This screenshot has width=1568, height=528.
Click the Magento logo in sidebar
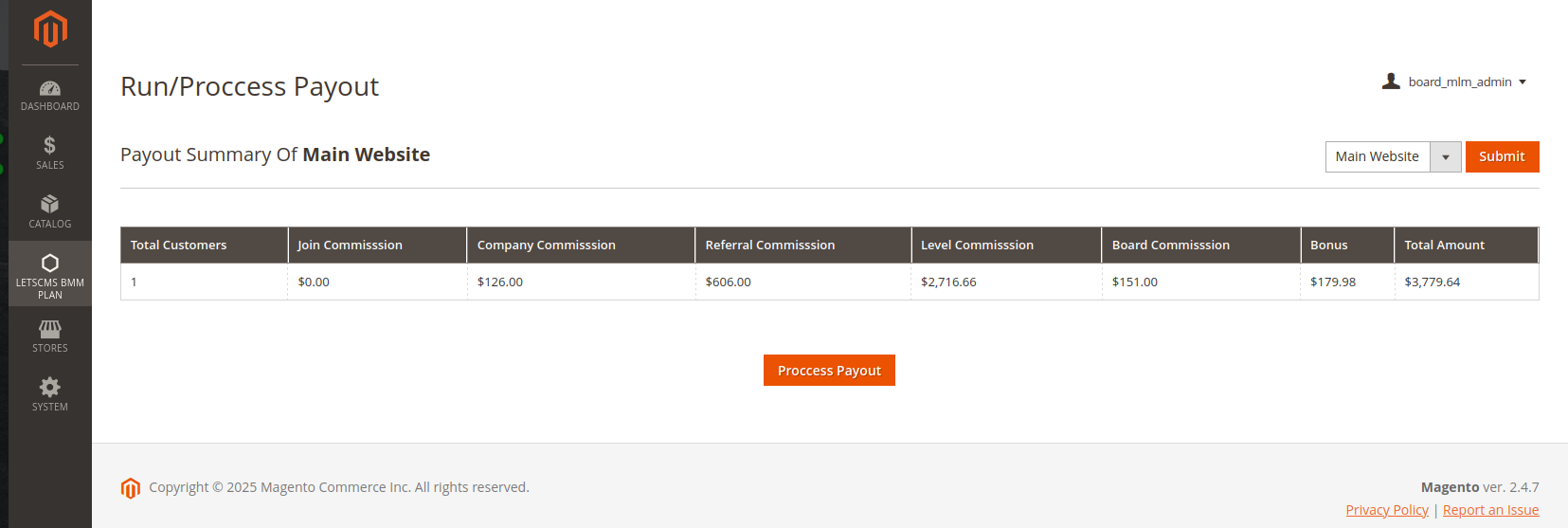(50, 28)
